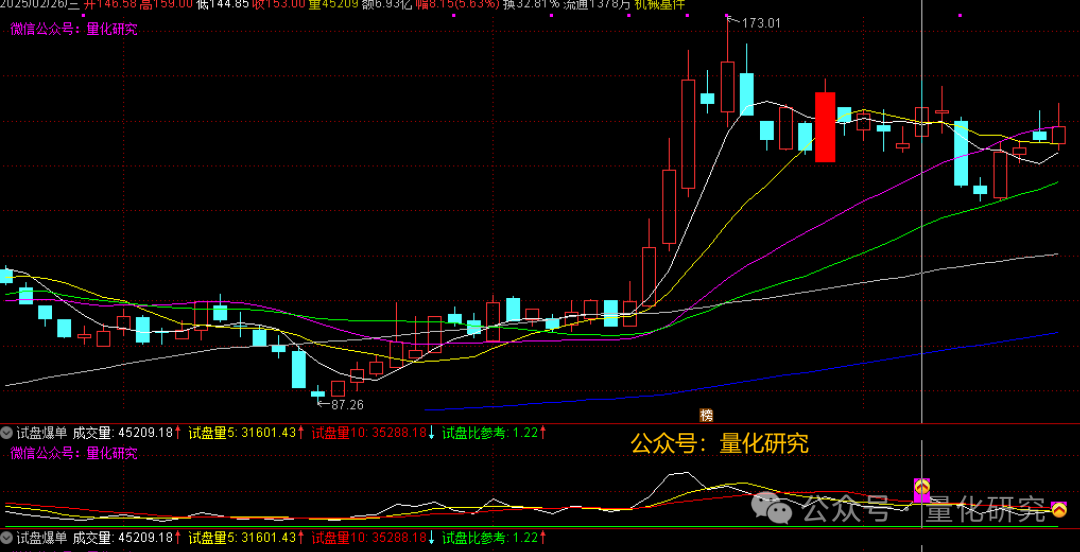
Task: Click the turnover rate 换32.81%
Action: [531, 4]
